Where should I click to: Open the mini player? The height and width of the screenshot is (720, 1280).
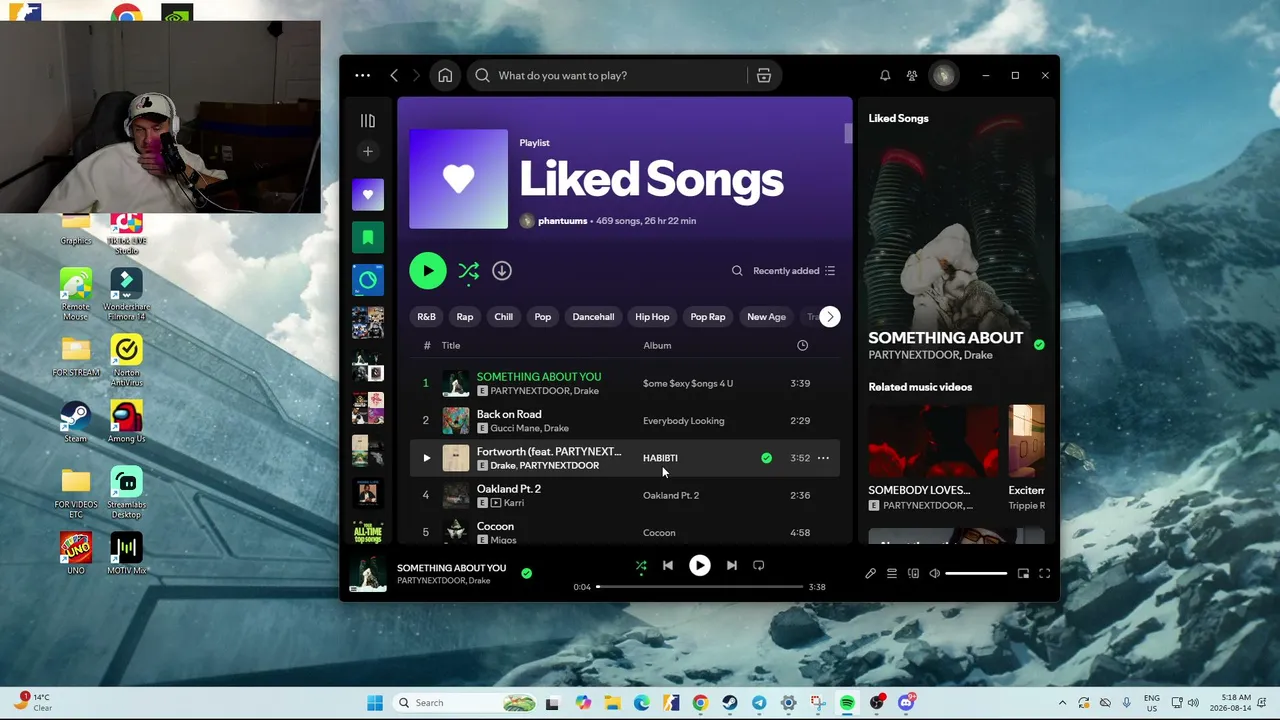(x=1023, y=574)
